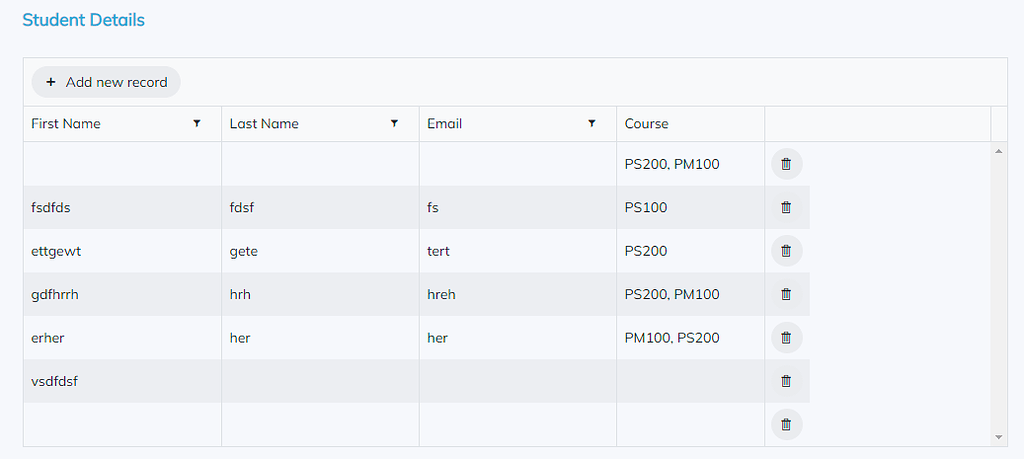The height and width of the screenshot is (459, 1024).
Task: Delete the erher record
Action: (x=786, y=338)
